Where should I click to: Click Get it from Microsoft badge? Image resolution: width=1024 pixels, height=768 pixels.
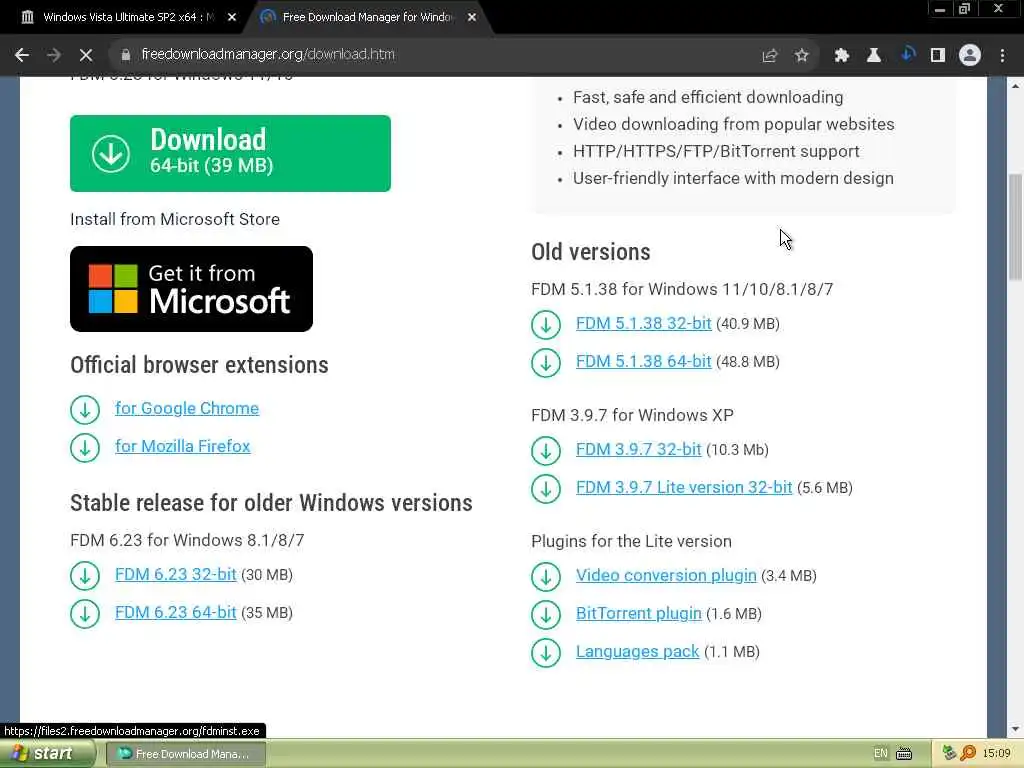click(191, 289)
